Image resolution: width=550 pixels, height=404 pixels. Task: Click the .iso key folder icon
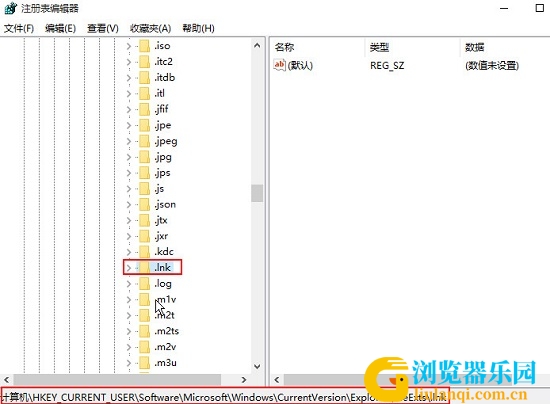tap(145, 46)
